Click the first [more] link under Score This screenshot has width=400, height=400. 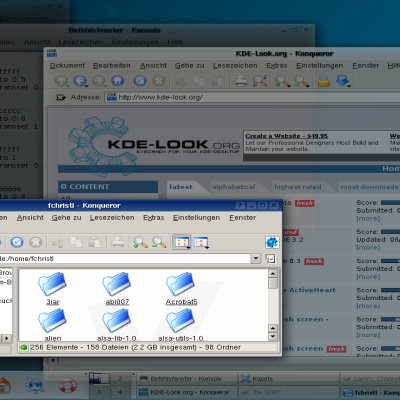click(368, 218)
